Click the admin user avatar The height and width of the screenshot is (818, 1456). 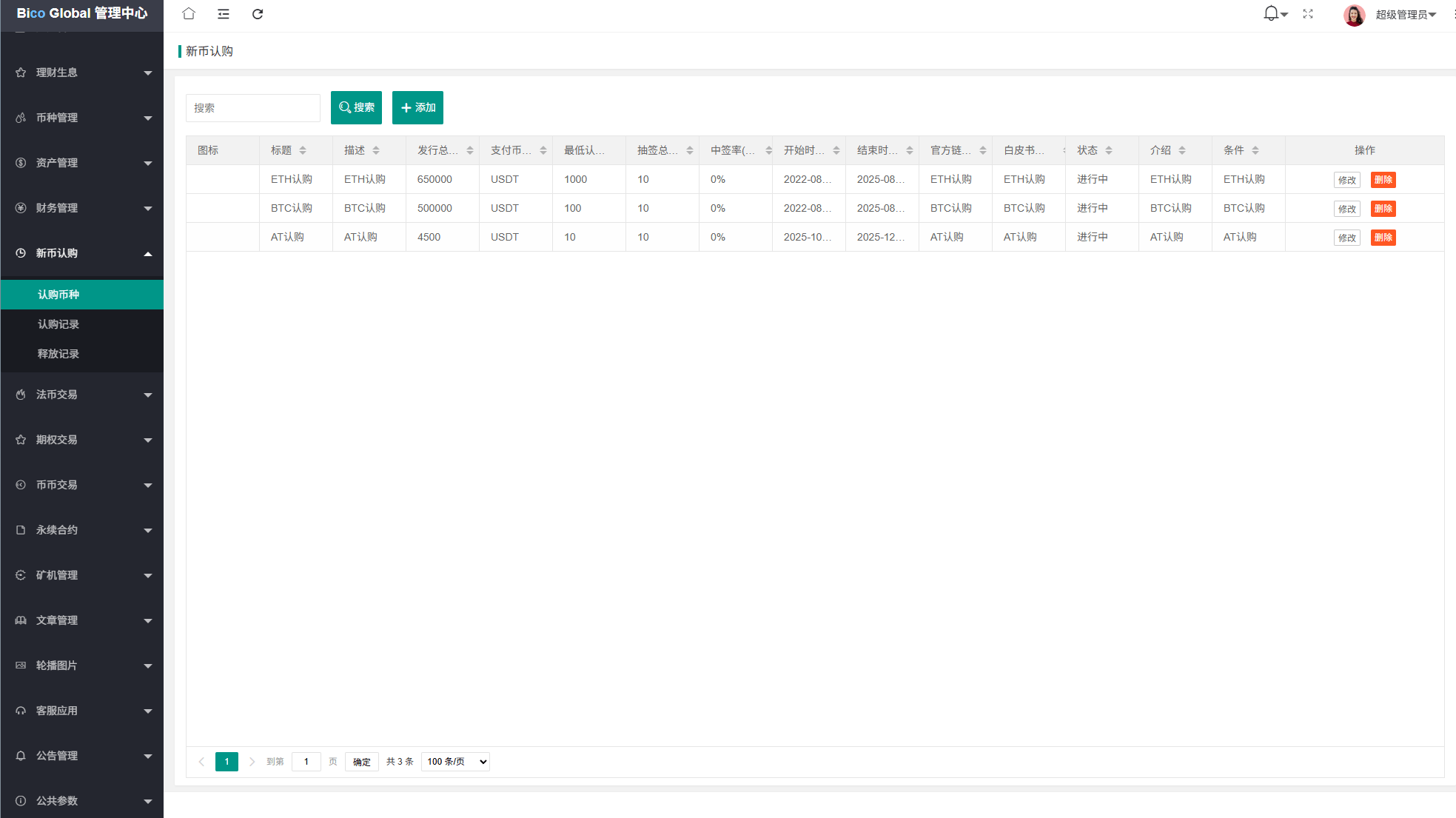[1354, 15]
